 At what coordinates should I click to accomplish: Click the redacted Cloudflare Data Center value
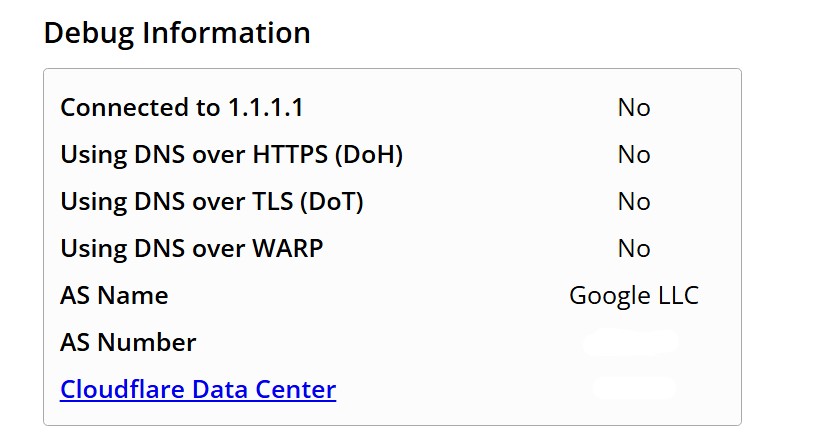pyautogui.click(x=634, y=388)
